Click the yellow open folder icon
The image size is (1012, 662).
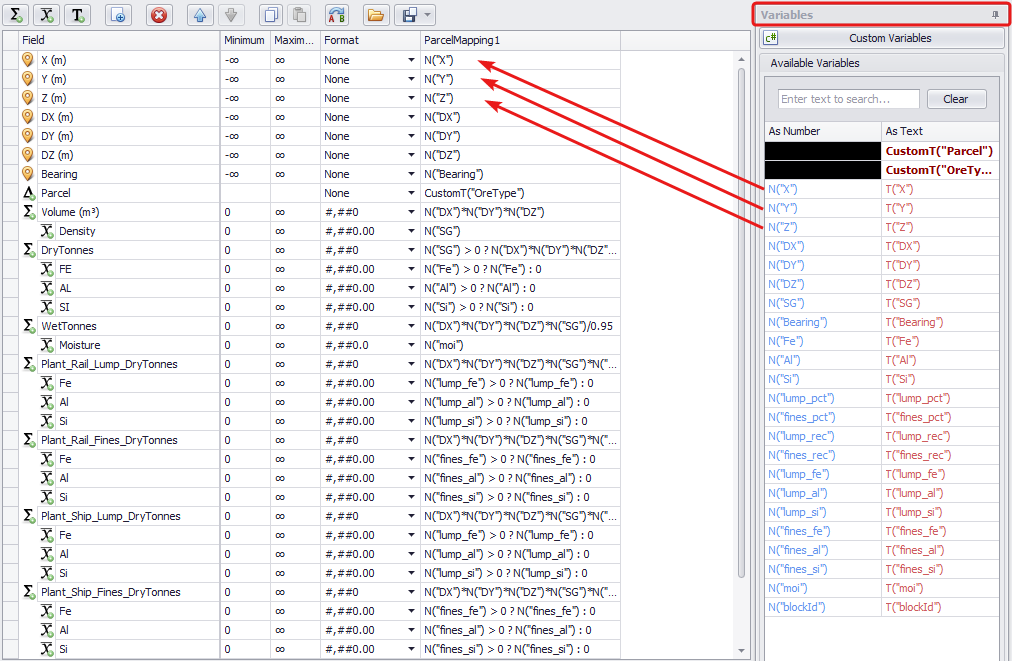[x=375, y=15]
